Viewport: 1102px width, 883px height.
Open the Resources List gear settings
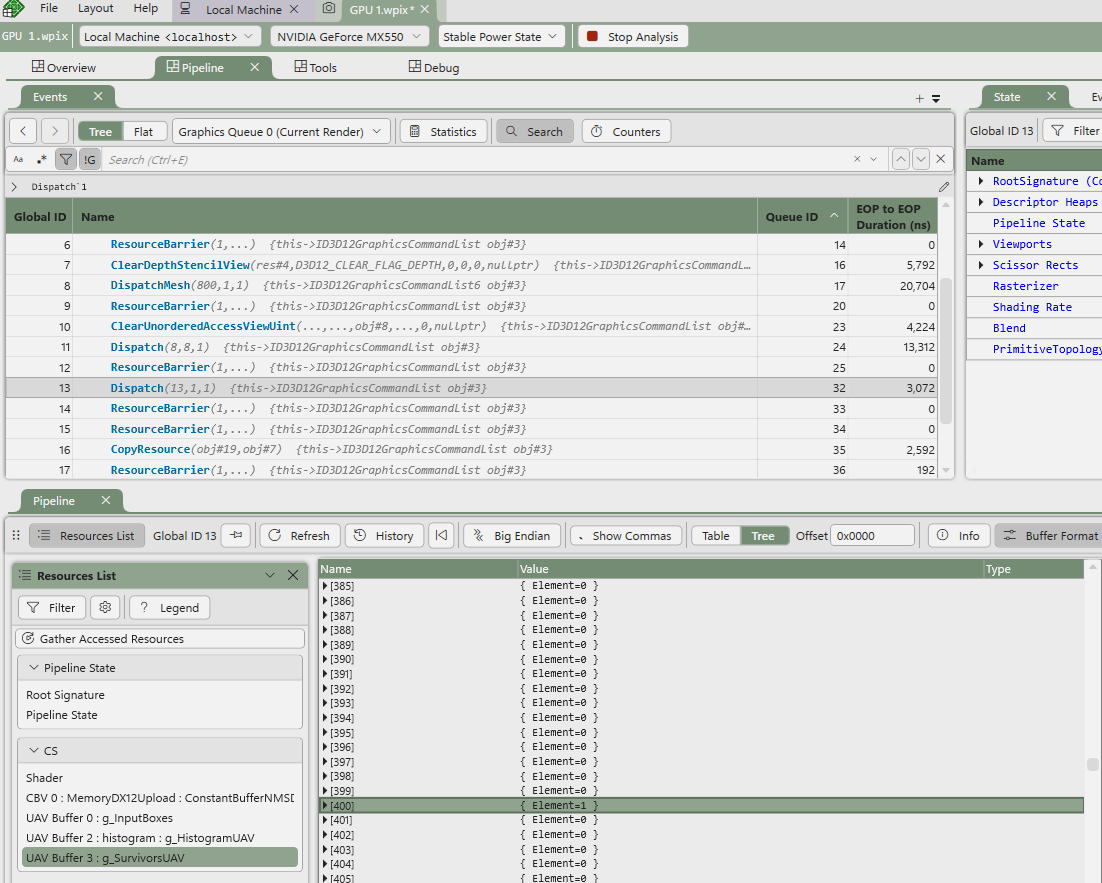tap(105, 607)
